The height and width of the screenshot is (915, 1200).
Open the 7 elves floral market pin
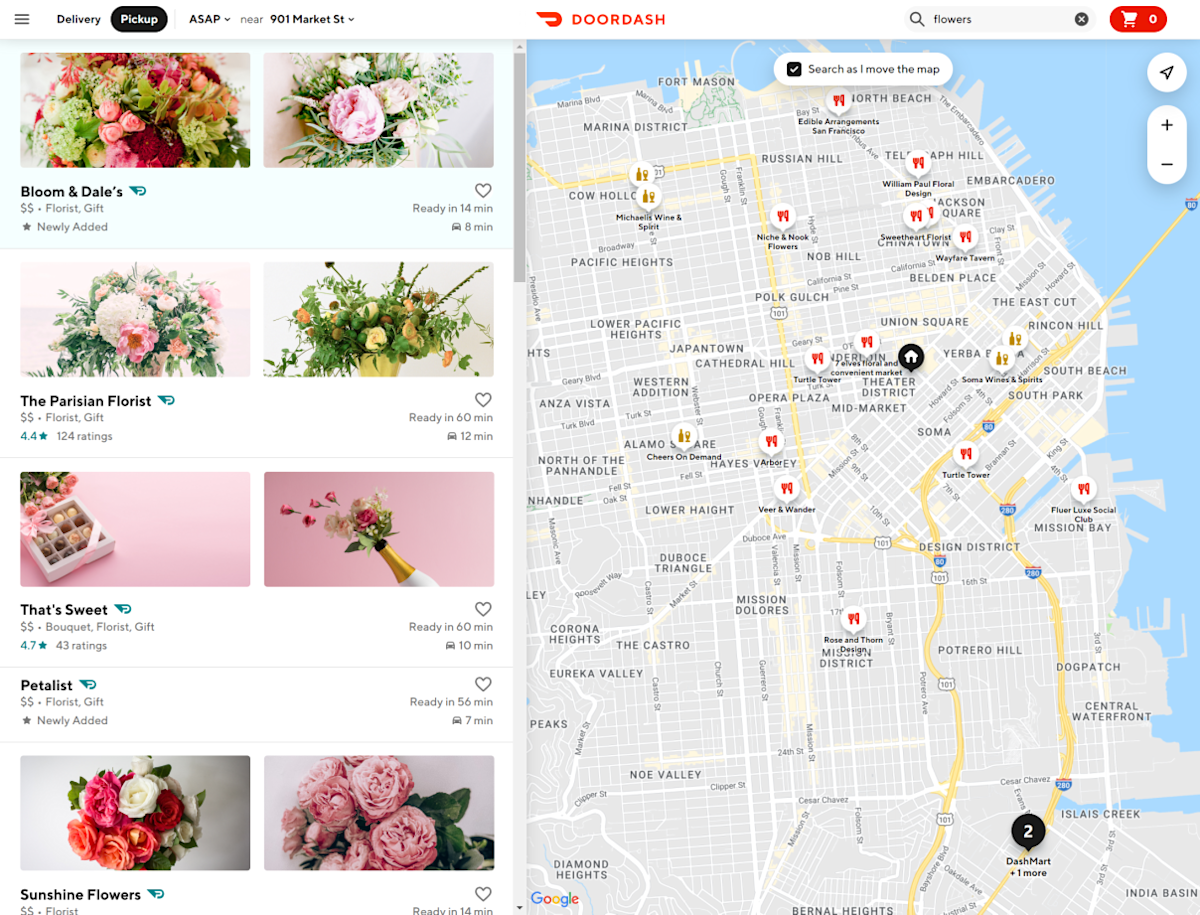tap(866, 342)
